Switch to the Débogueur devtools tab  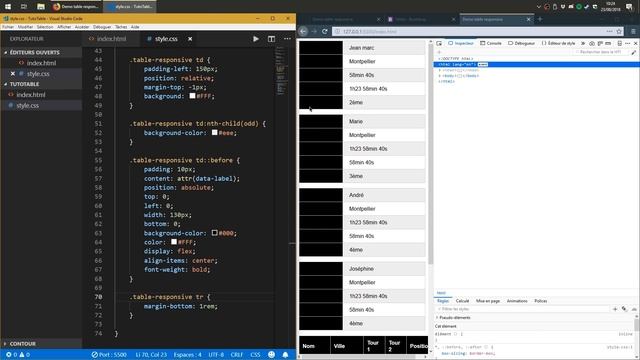coord(521,43)
